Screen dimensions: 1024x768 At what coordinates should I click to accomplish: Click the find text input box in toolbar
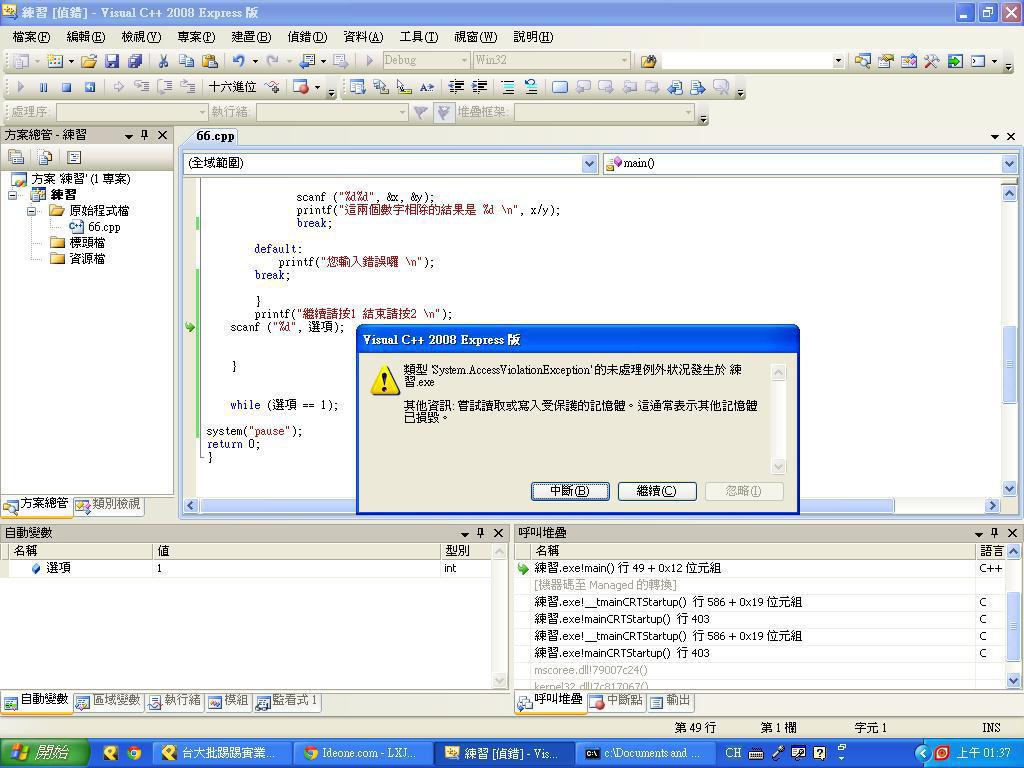pos(748,61)
